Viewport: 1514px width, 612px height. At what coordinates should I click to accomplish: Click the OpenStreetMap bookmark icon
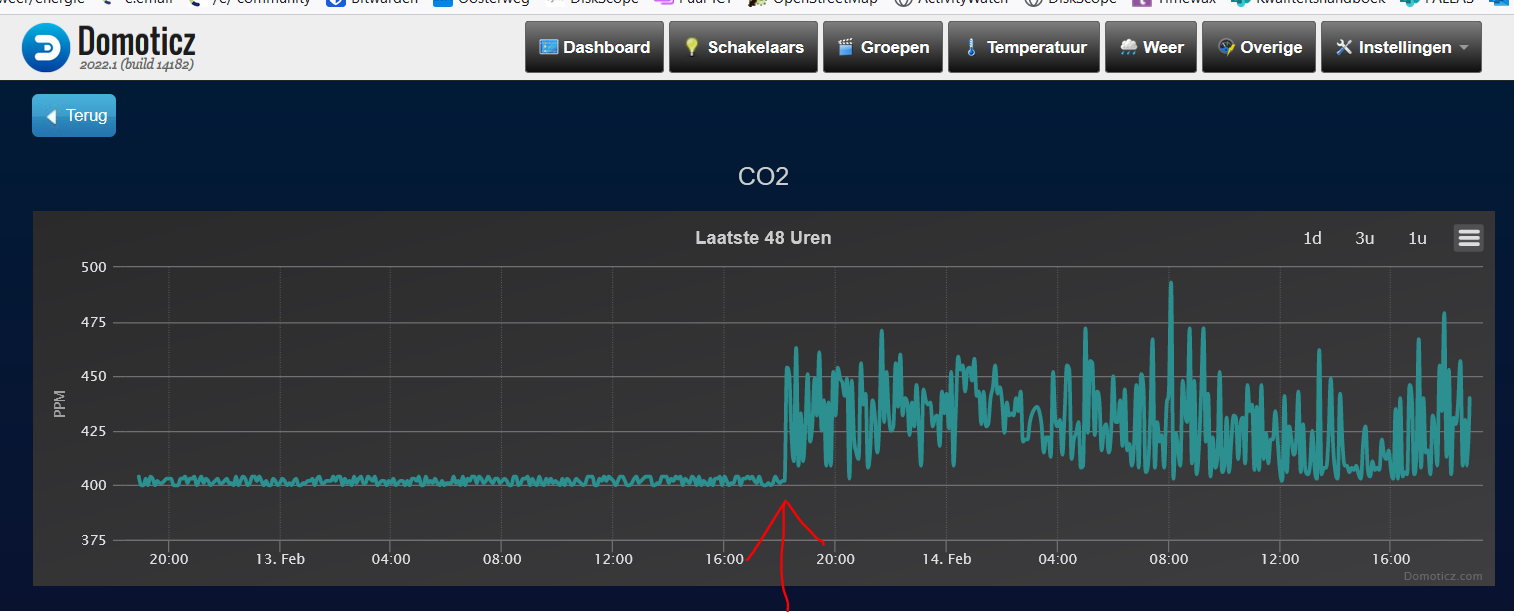coord(758,2)
